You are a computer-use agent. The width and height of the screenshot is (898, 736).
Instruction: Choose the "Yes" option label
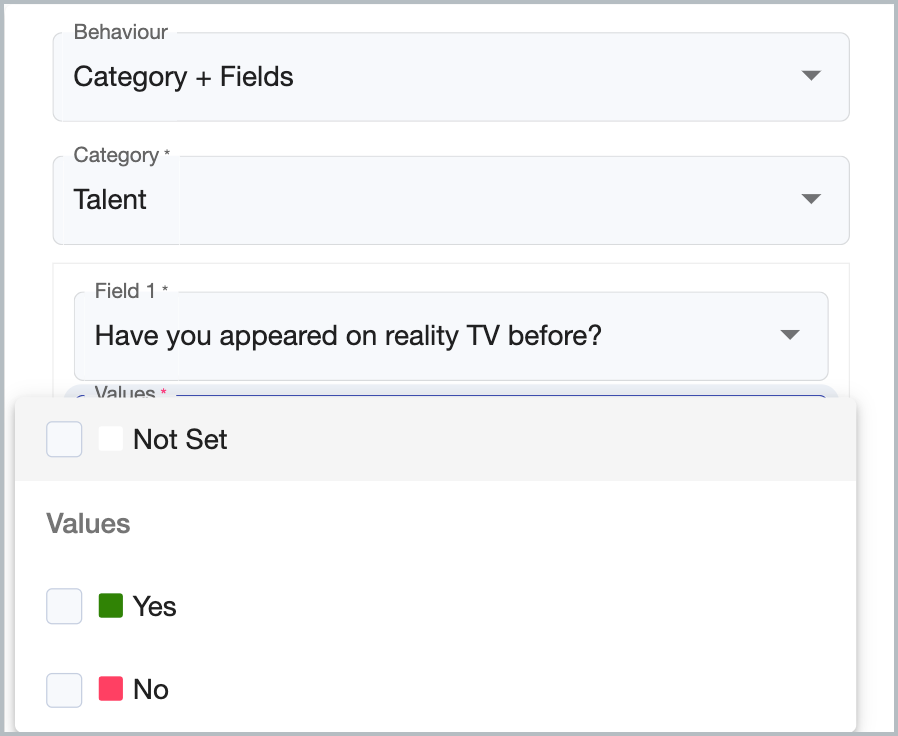pyautogui.click(x=155, y=606)
